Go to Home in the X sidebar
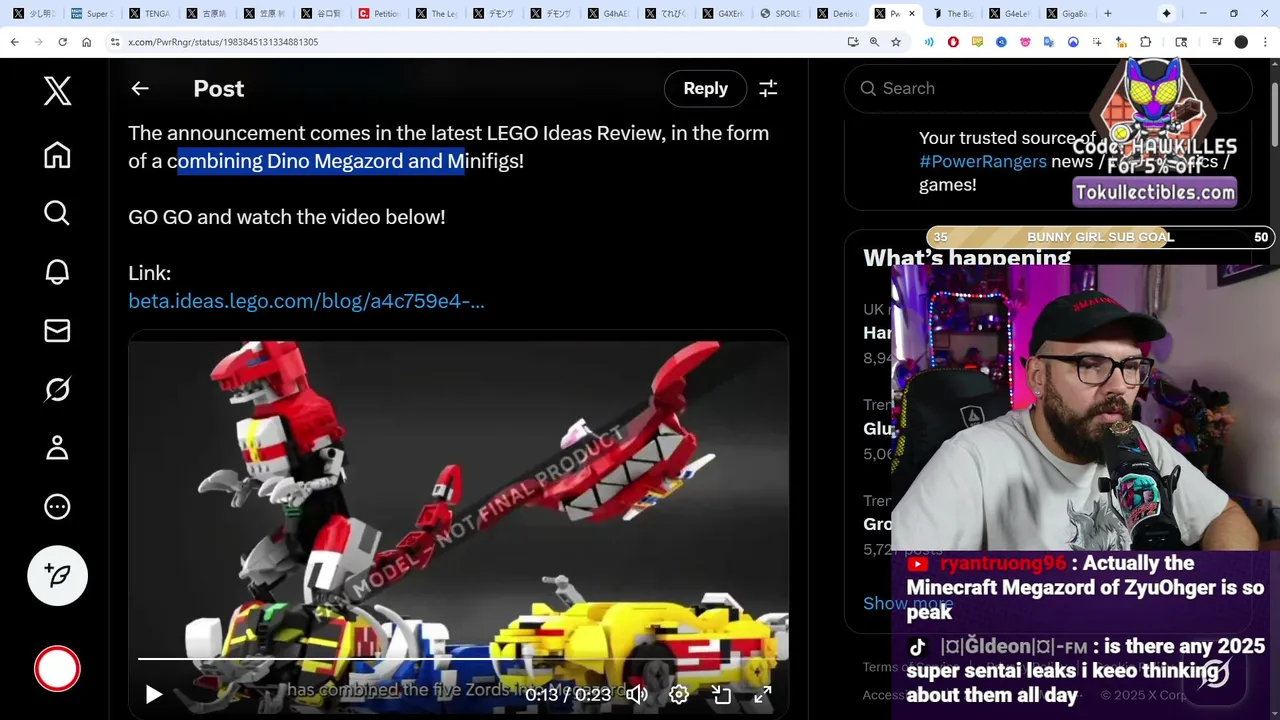 [57, 155]
